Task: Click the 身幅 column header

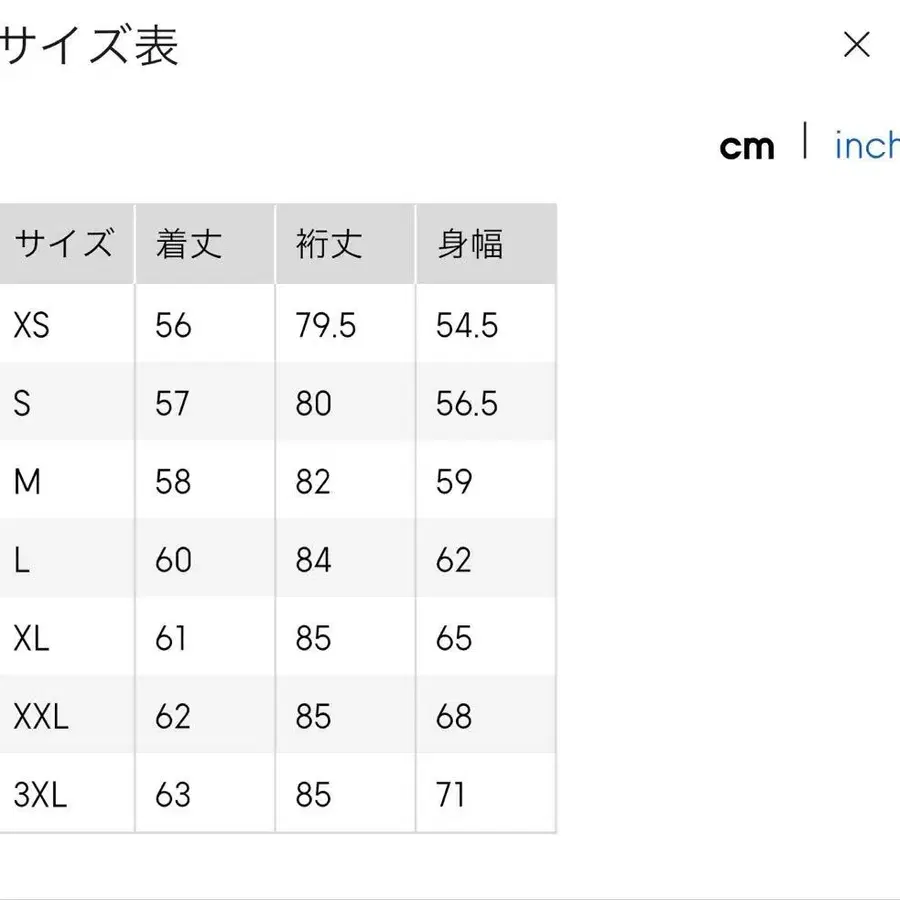Action: pyautogui.click(x=471, y=243)
